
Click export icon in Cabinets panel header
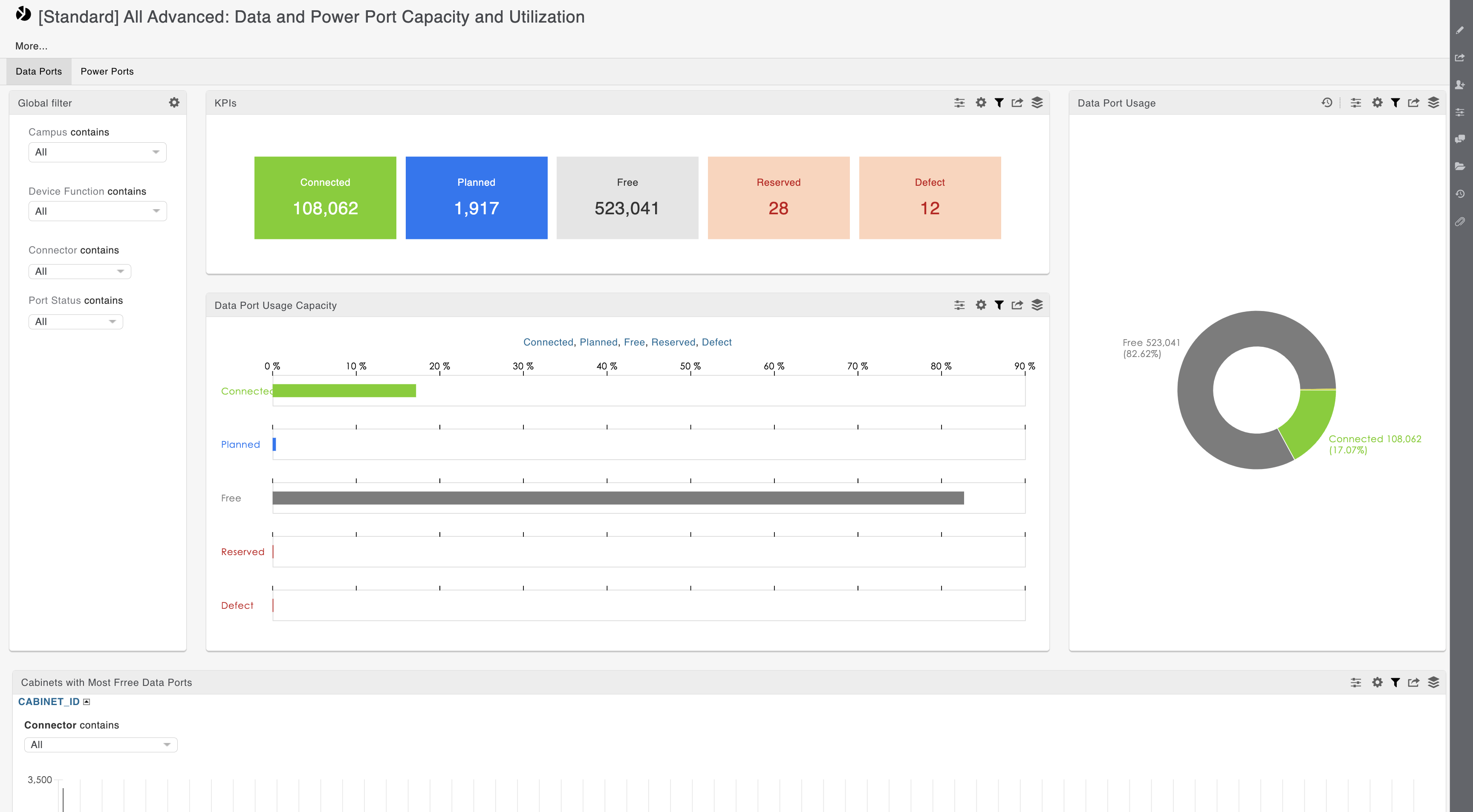pos(1413,682)
